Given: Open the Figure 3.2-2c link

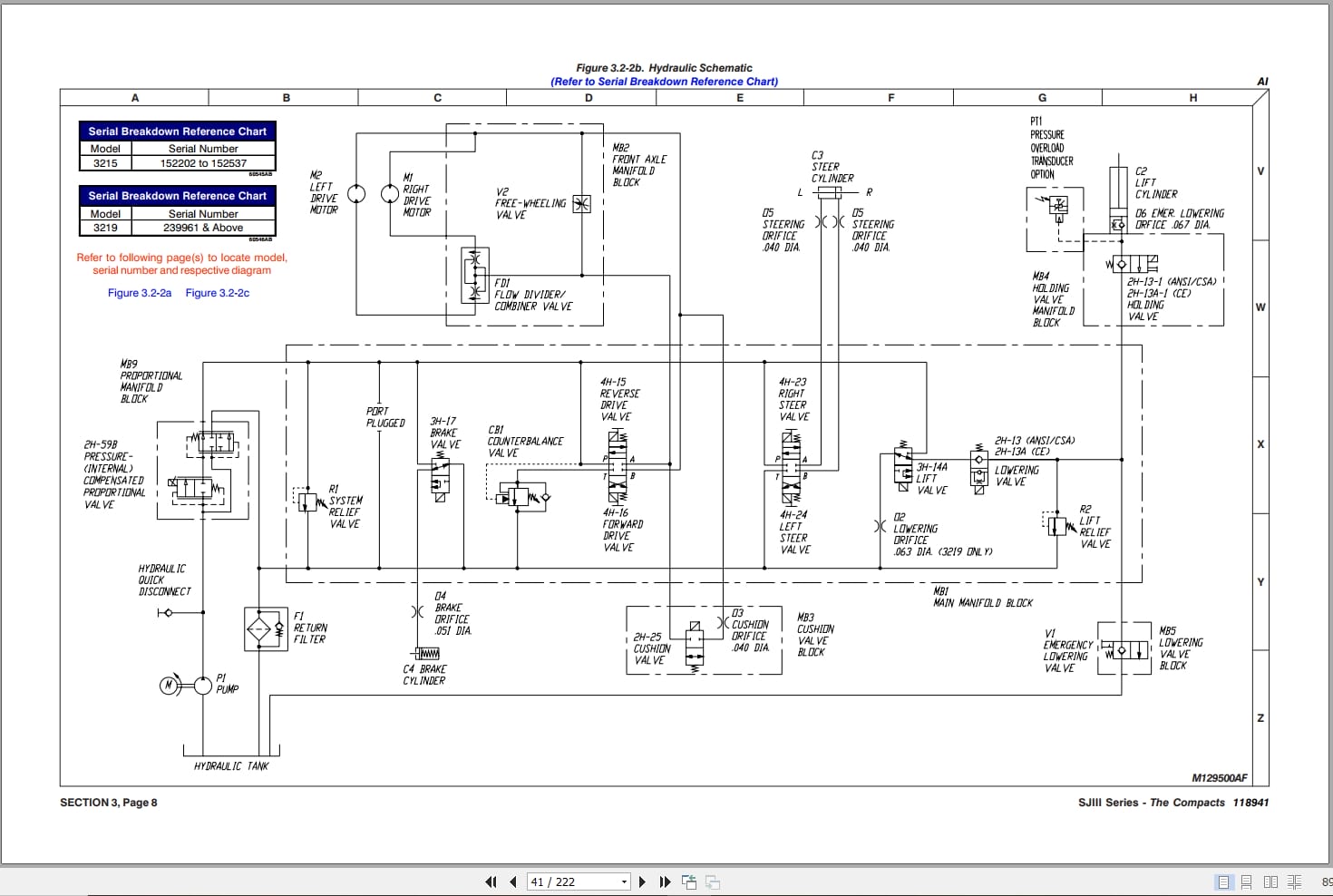Looking at the screenshot, I should (x=218, y=293).
